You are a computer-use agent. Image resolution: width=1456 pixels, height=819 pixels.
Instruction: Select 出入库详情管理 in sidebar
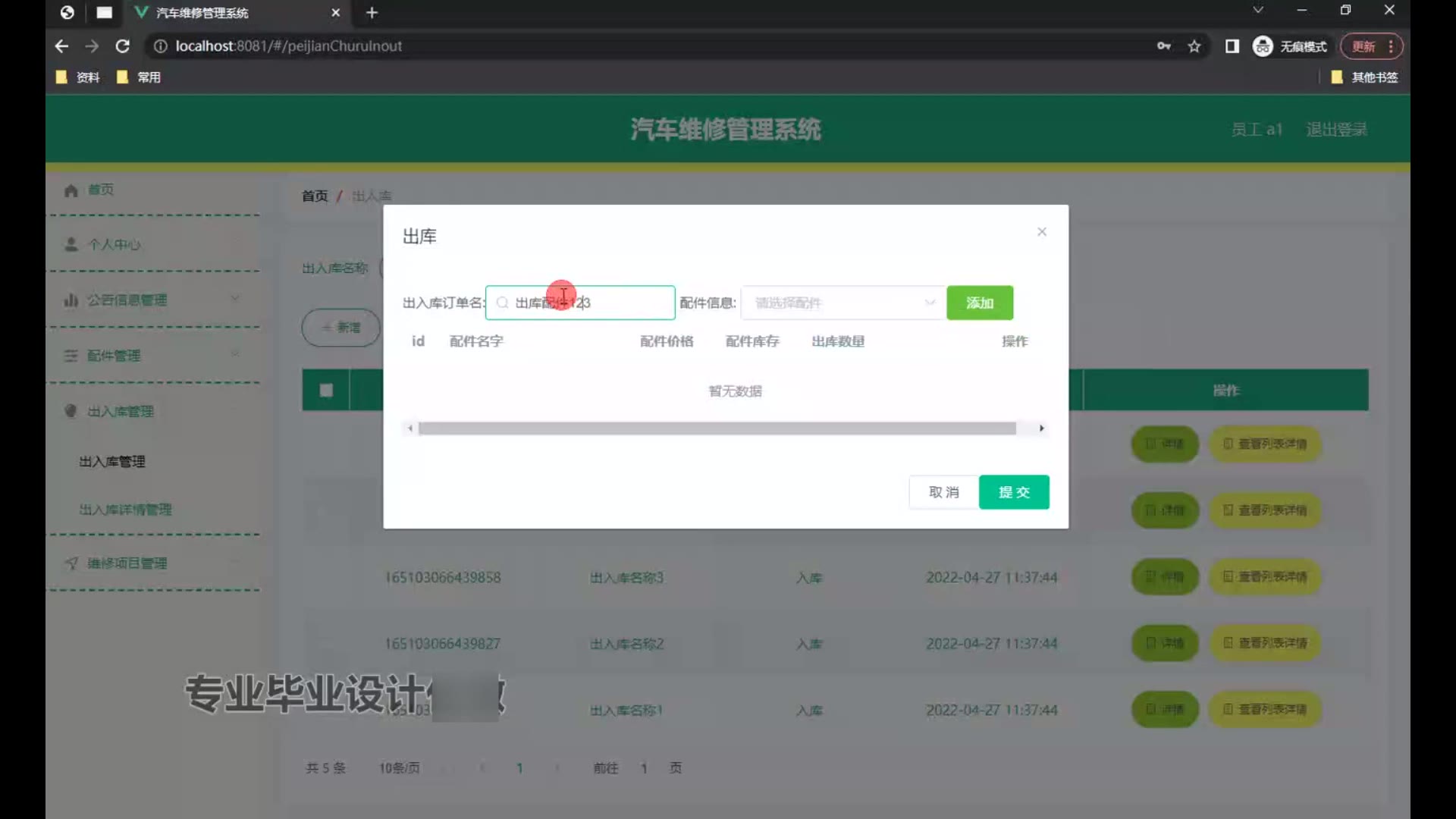125,510
